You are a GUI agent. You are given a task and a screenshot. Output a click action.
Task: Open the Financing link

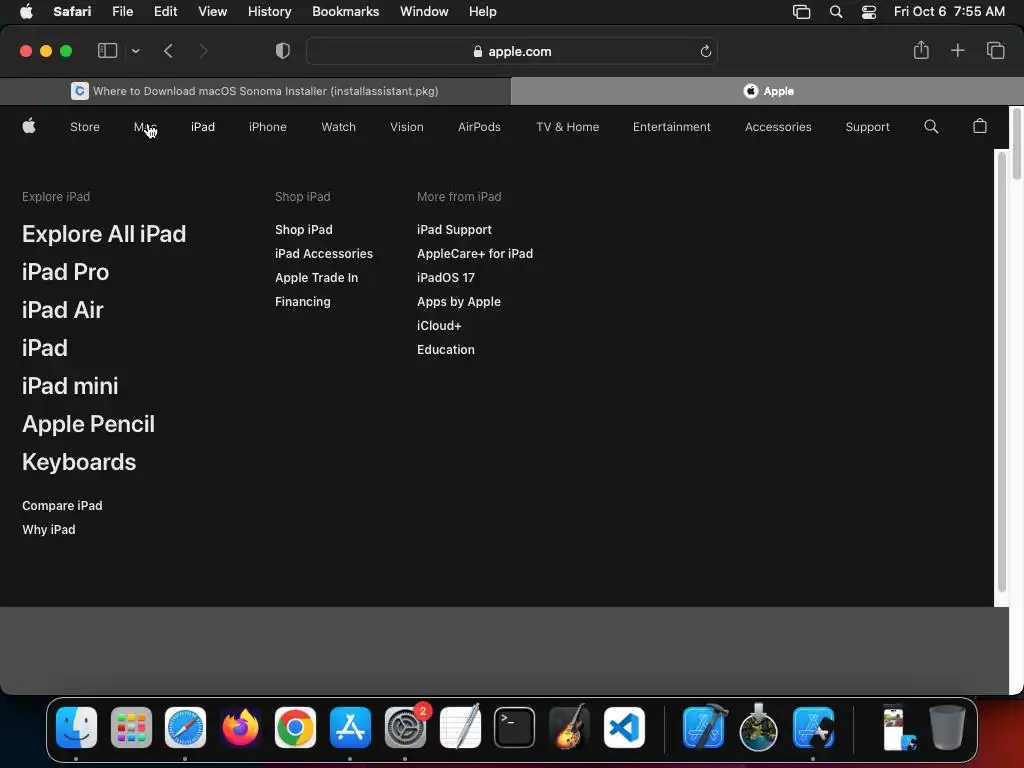coord(302,302)
